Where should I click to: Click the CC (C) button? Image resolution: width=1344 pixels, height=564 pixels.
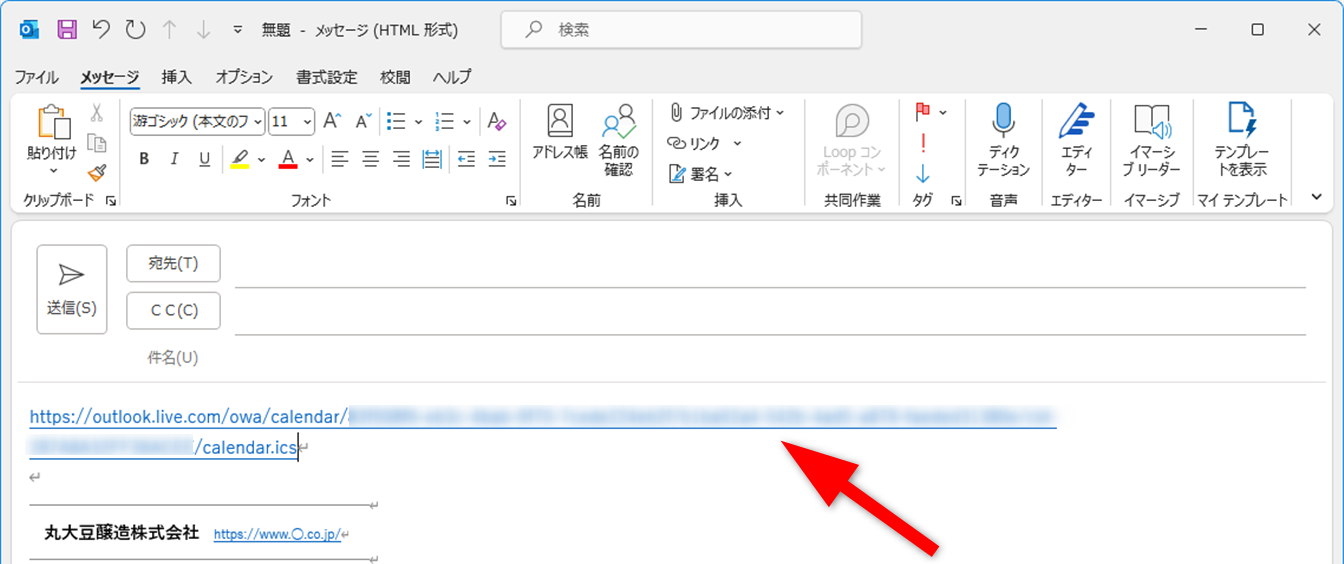point(173,311)
